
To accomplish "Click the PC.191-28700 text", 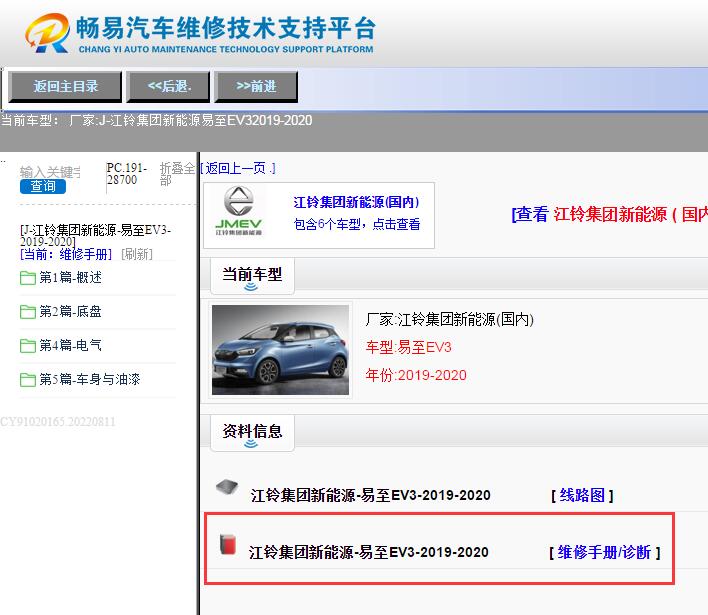I will [127, 174].
